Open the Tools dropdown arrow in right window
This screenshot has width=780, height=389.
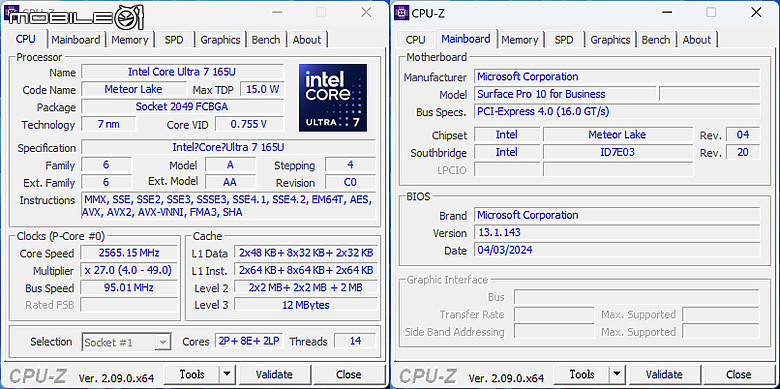[x=617, y=374]
